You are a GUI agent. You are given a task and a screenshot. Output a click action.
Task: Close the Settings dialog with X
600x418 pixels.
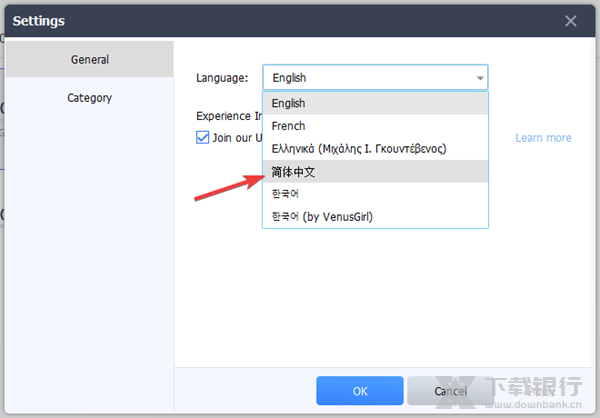pos(571,20)
